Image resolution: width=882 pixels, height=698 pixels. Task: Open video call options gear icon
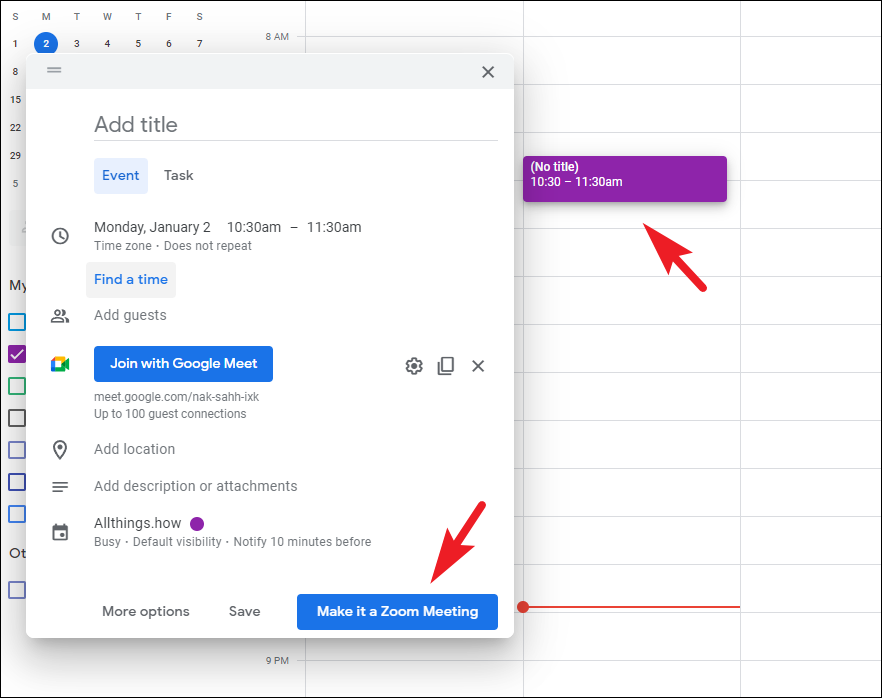click(x=414, y=366)
